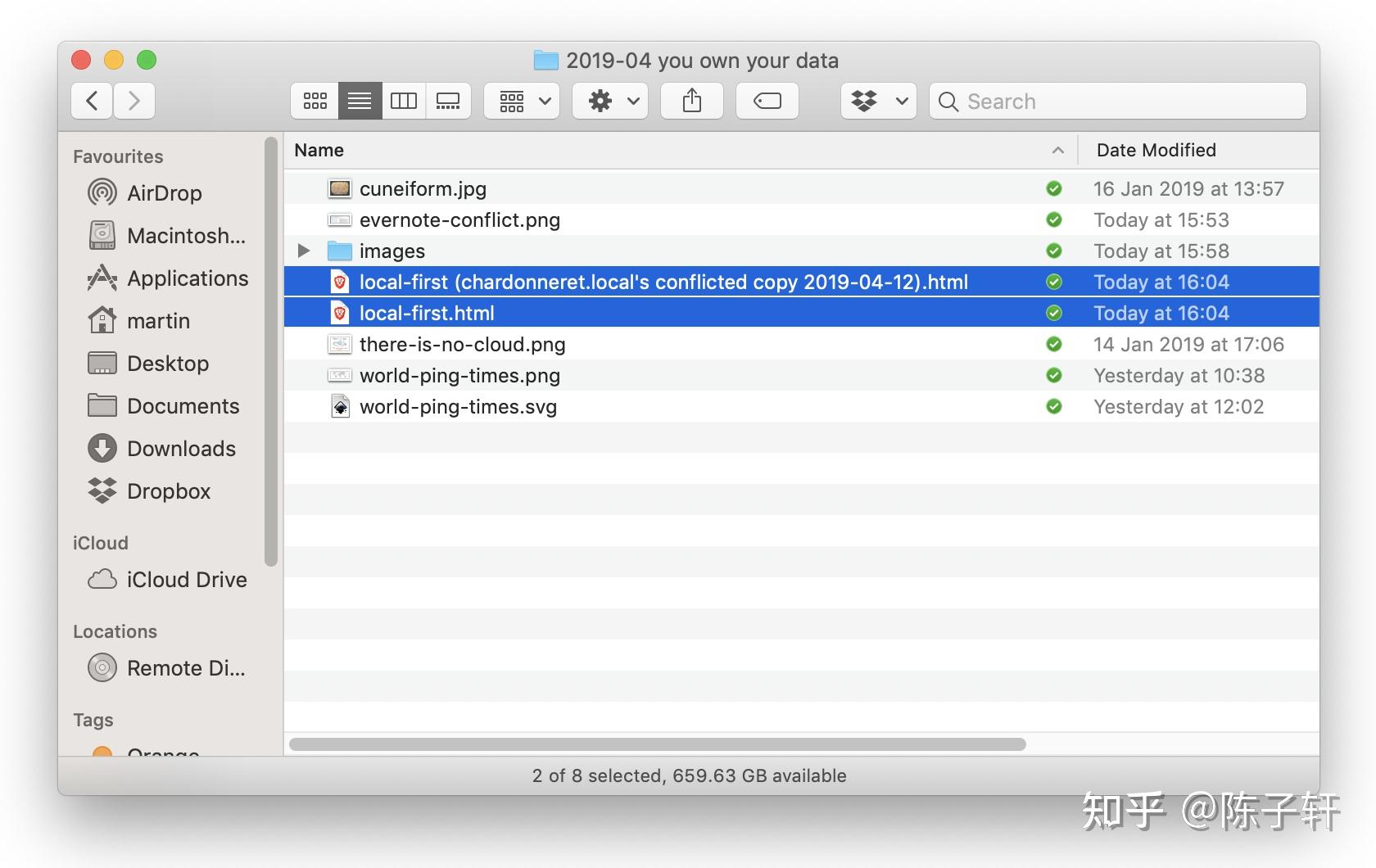Click the Edit Tags toolbar button
The image size is (1376, 868).
click(x=767, y=101)
